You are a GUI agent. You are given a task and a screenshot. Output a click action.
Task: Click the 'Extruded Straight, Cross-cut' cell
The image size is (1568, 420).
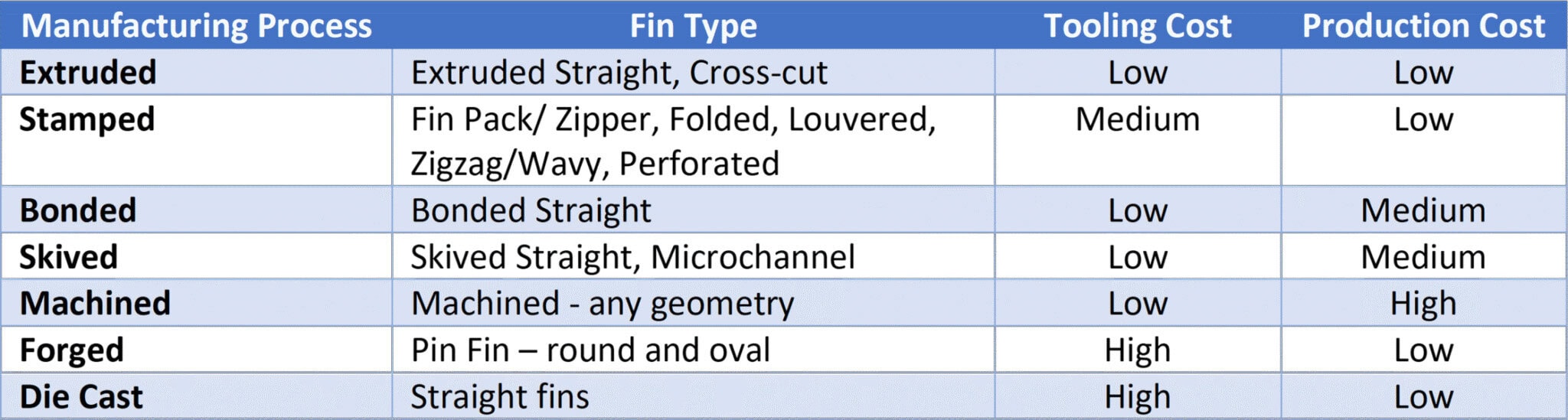pos(619,73)
